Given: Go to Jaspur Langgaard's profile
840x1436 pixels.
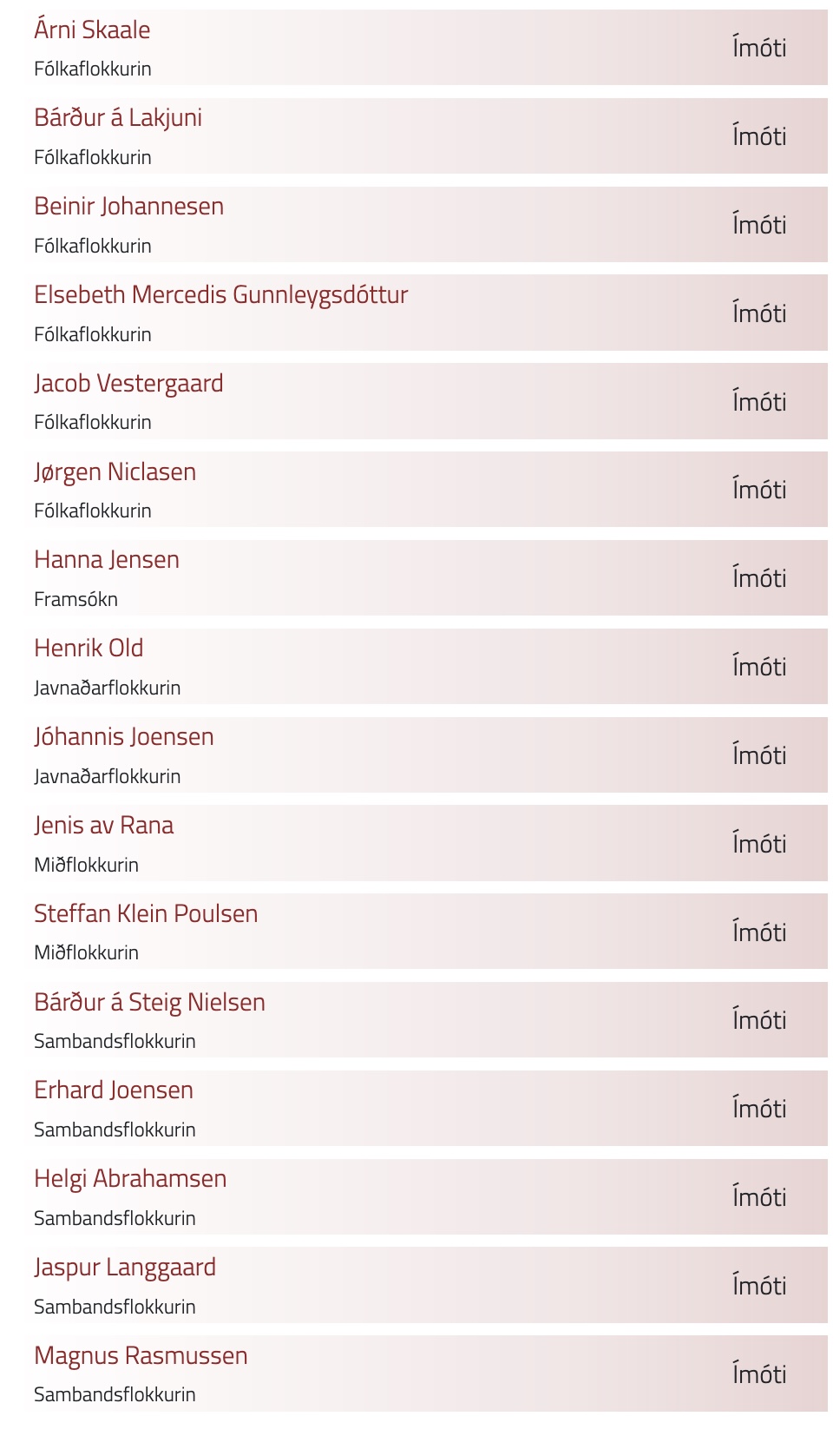Looking at the screenshot, I should tap(125, 1267).
